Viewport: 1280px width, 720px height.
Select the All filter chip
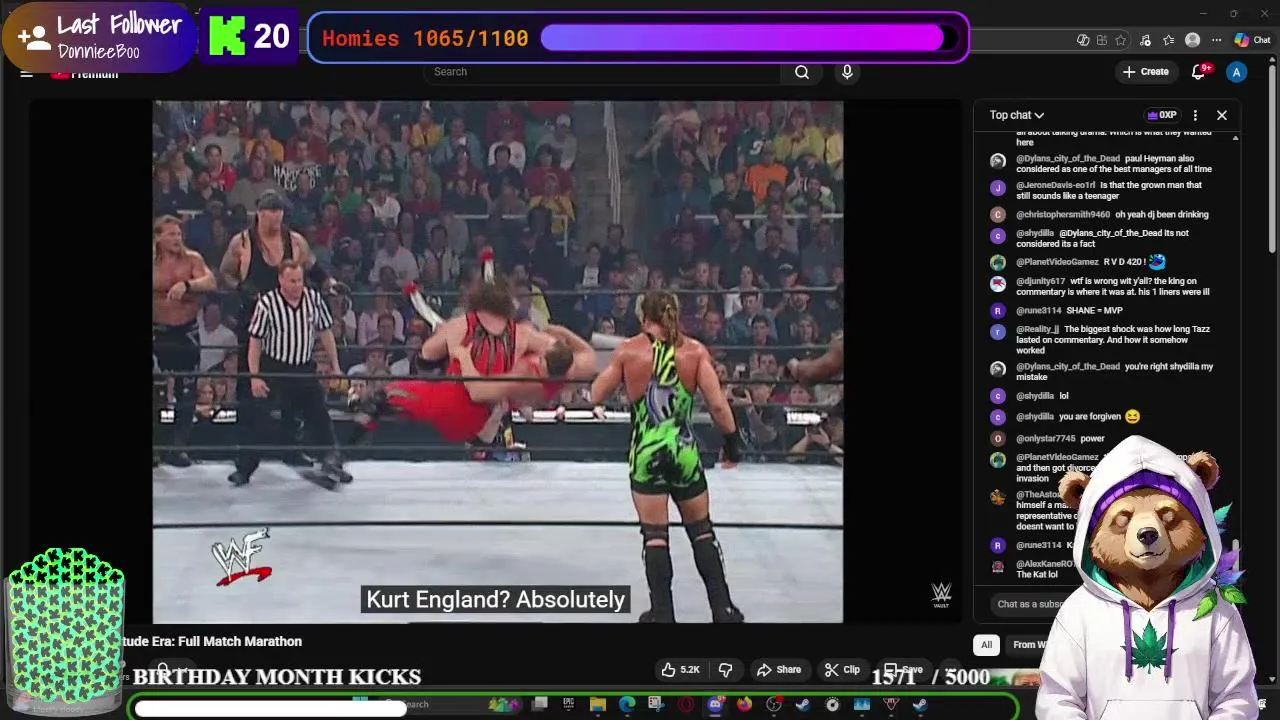[986, 645]
